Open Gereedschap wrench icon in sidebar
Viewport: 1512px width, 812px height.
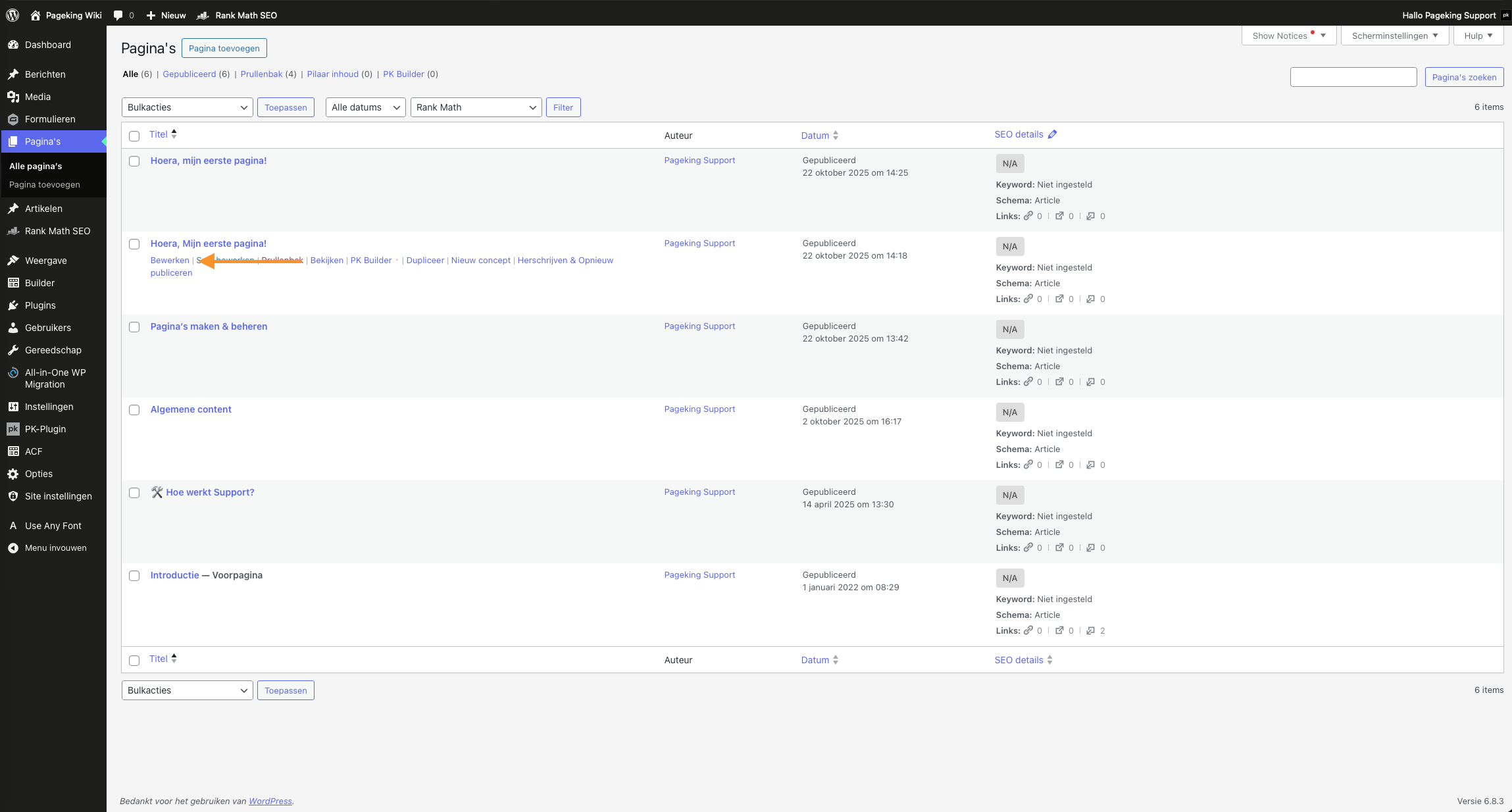13,350
